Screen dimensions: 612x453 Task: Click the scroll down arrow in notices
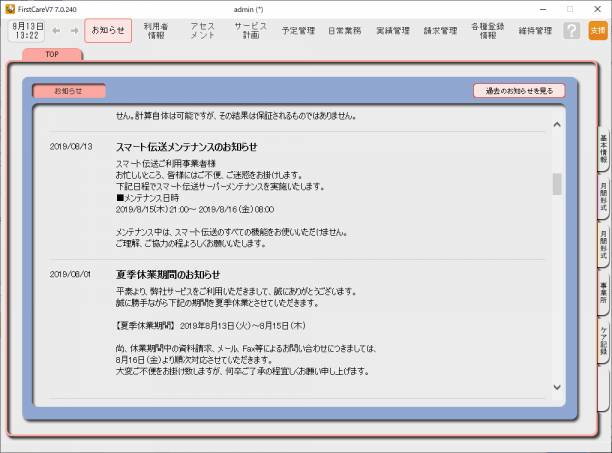coord(557,387)
